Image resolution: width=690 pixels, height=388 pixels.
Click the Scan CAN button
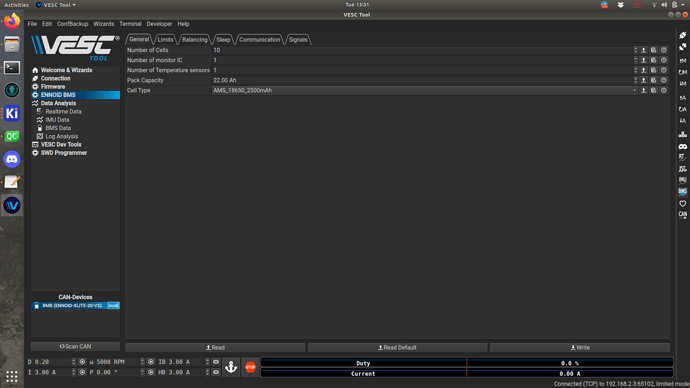point(75,347)
